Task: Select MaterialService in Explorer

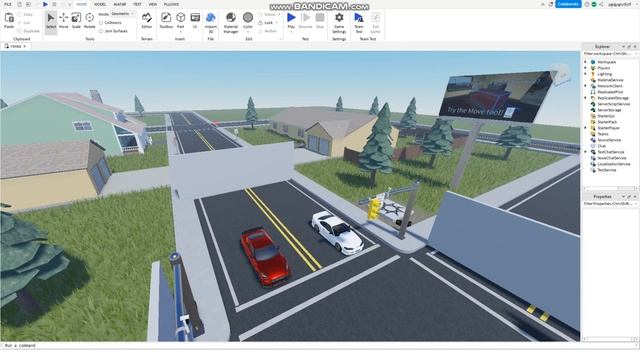Action: [x=610, y=80]
